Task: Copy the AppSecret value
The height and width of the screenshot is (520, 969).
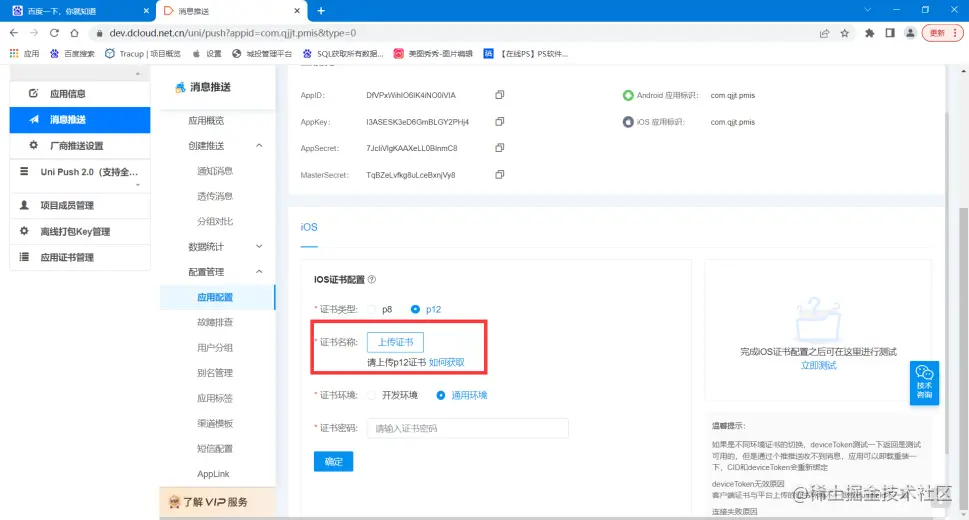Action: [x=499, y=148]
